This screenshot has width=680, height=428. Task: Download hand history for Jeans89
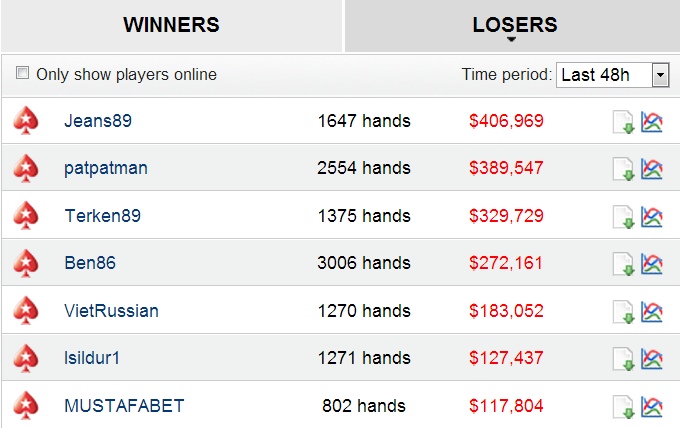(624, 122)
